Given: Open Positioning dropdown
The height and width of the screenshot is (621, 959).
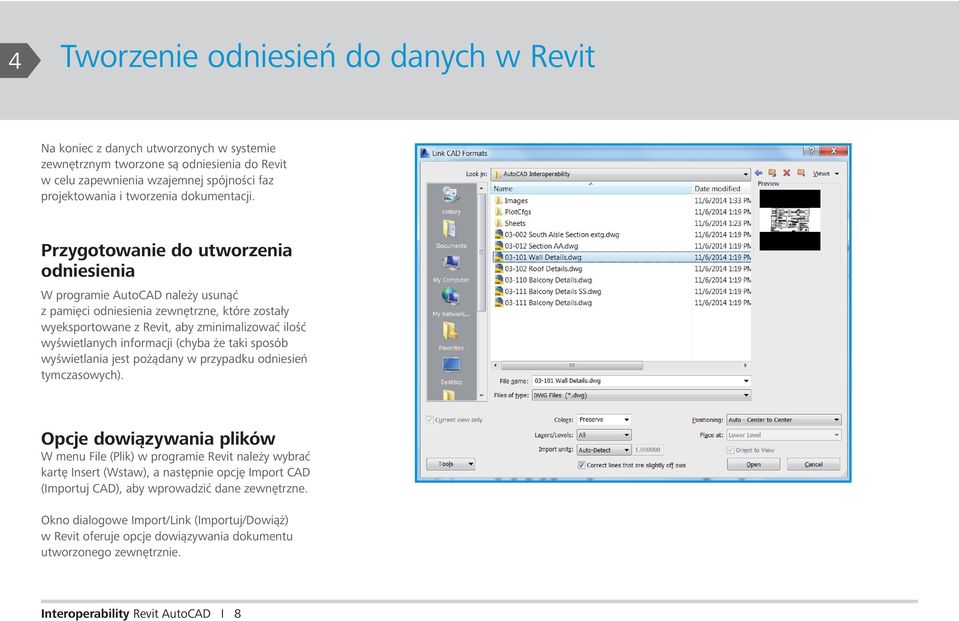Looking at the screenshot, I should [783, 420].
